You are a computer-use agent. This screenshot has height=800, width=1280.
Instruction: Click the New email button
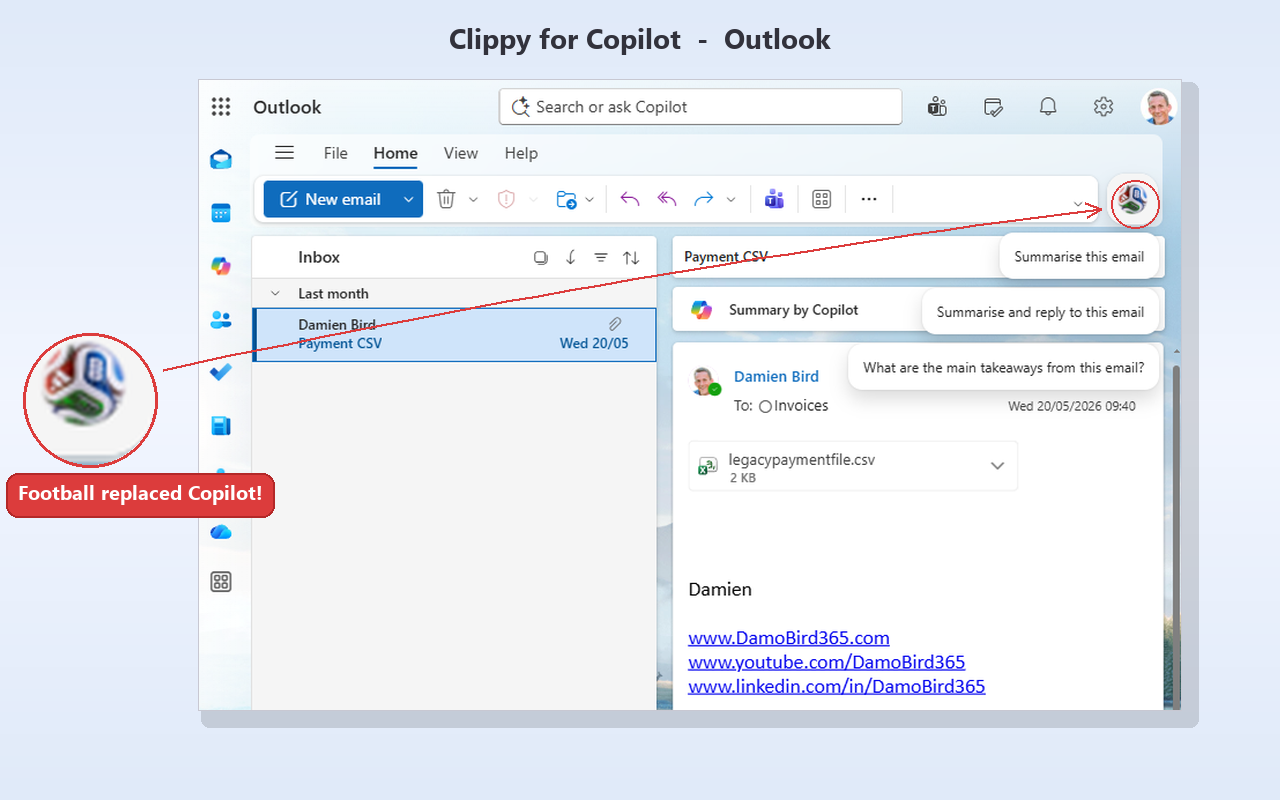[x=331, y=199]
